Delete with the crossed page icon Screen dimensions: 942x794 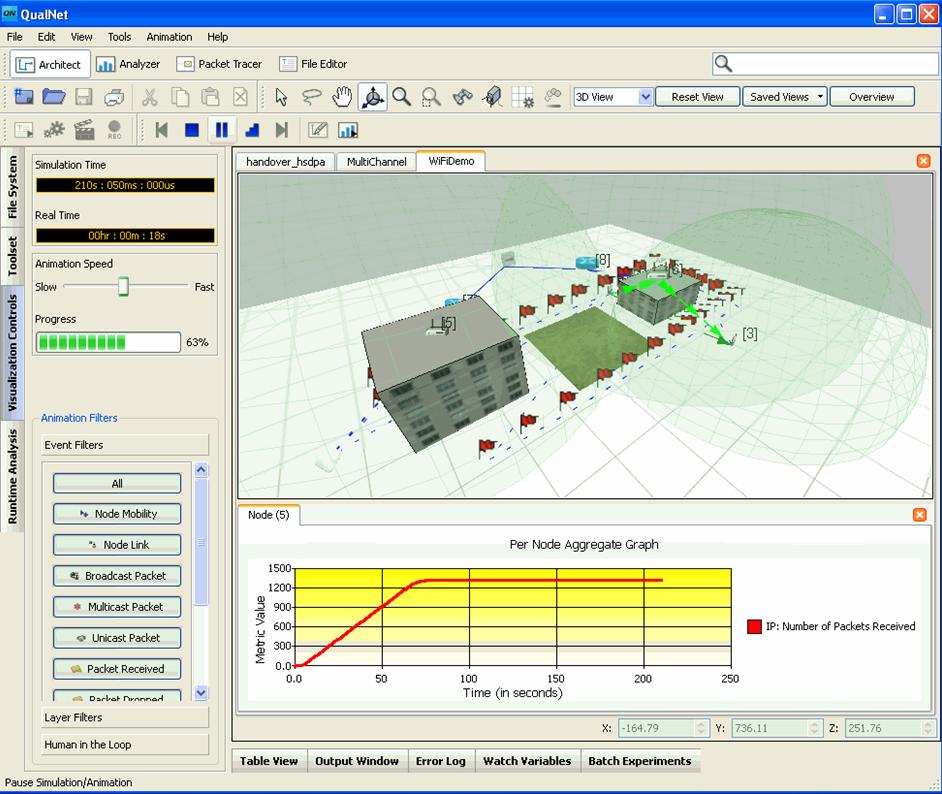click(x=240, y=97)
